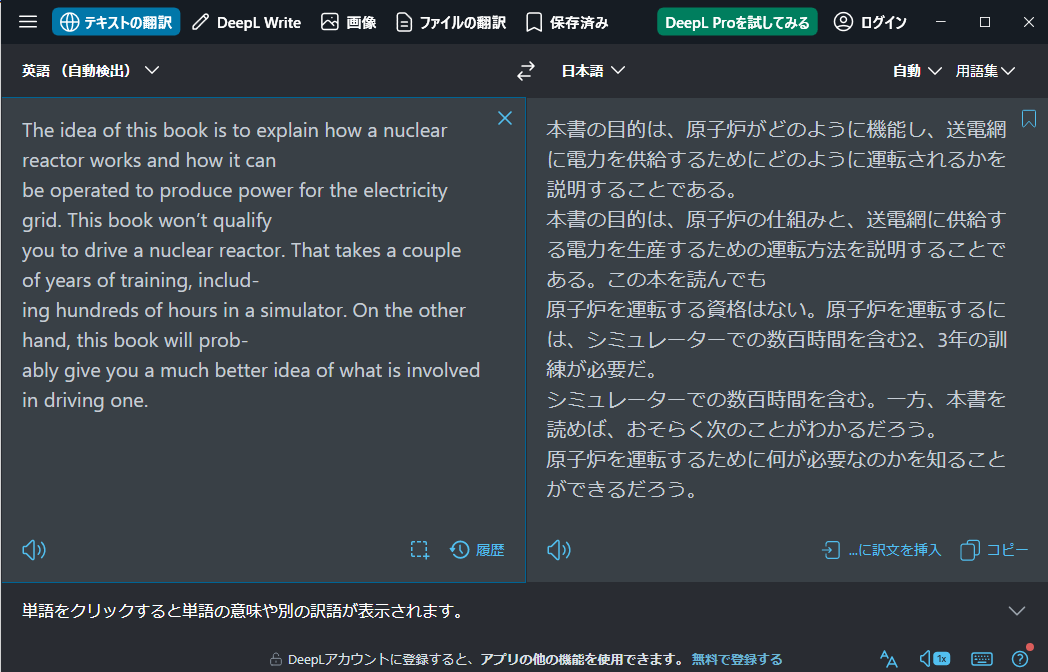Viewport: 1048px width, 672px height.
Task: Play source text audio speaker
Action: (x=33, y=550)
